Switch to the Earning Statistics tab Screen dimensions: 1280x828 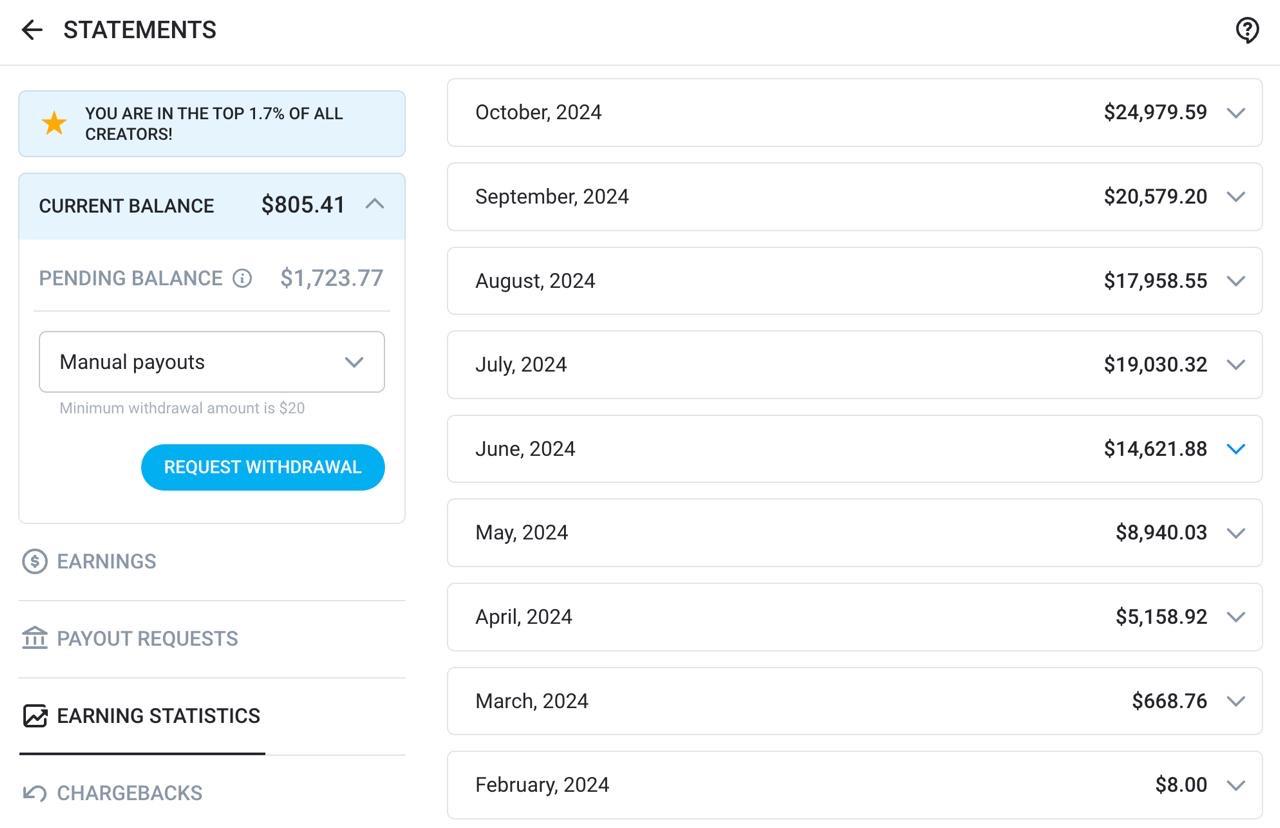click(x=158, y=716)
